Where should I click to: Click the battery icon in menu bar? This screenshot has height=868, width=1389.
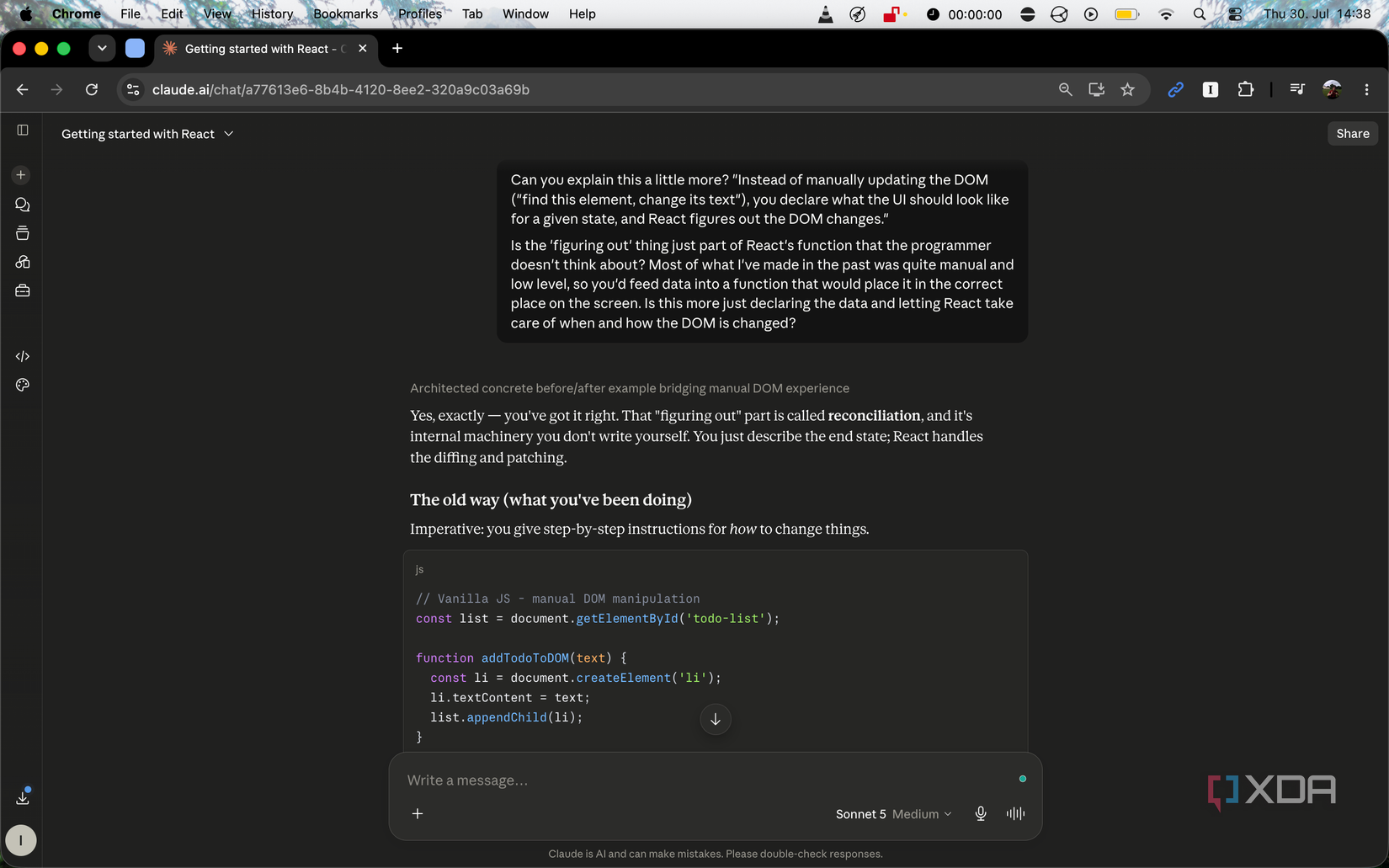point(1127,13)
